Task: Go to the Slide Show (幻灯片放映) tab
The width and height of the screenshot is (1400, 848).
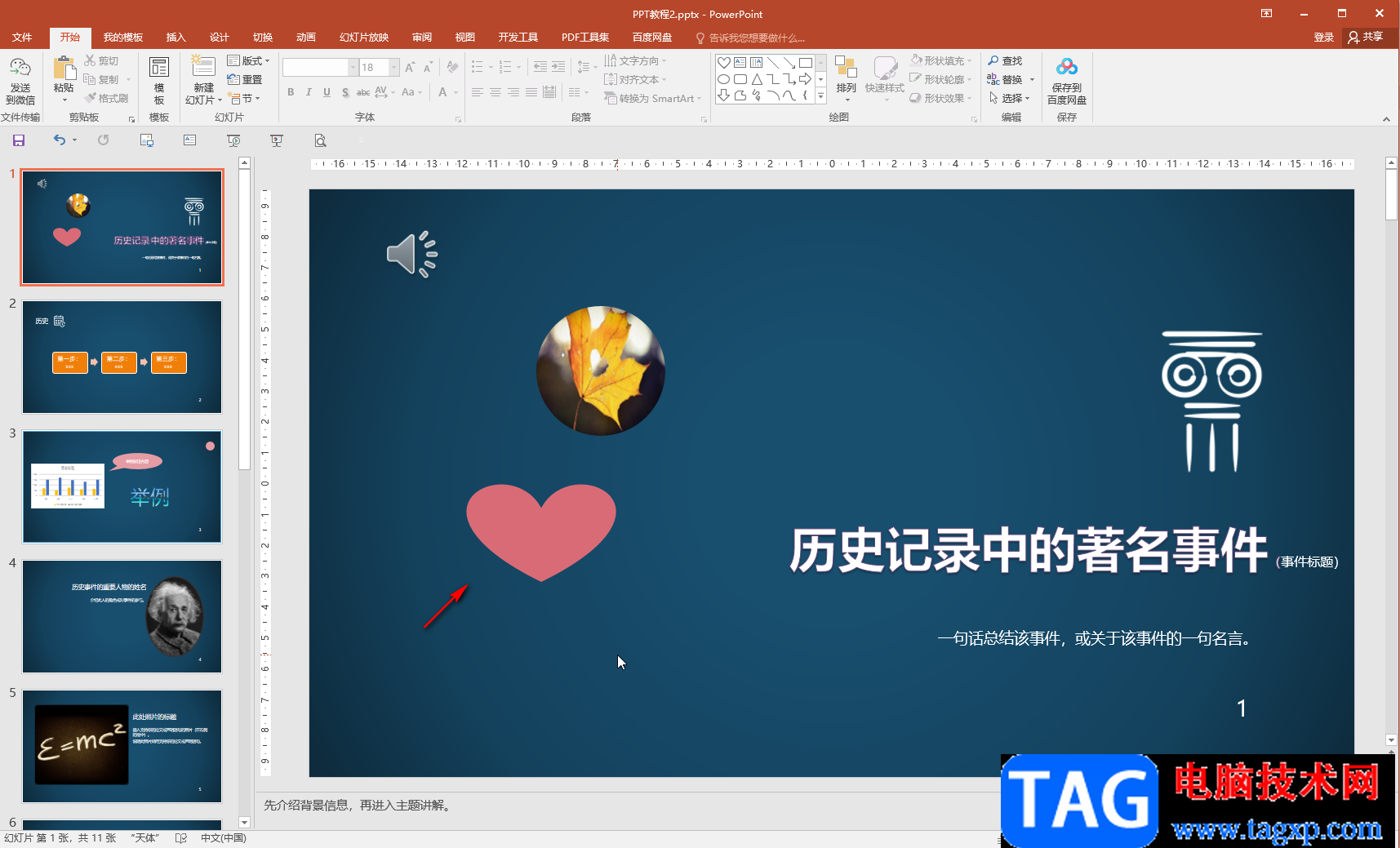Action: click(364, 38)
